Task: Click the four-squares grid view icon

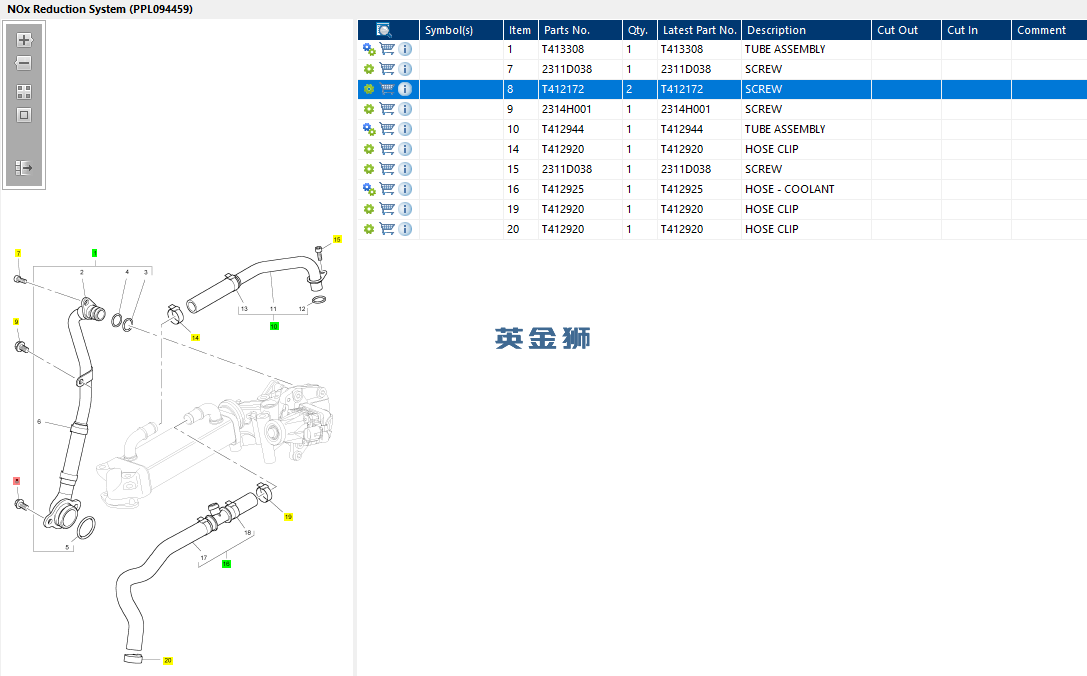Action: (x=24, y=92)
